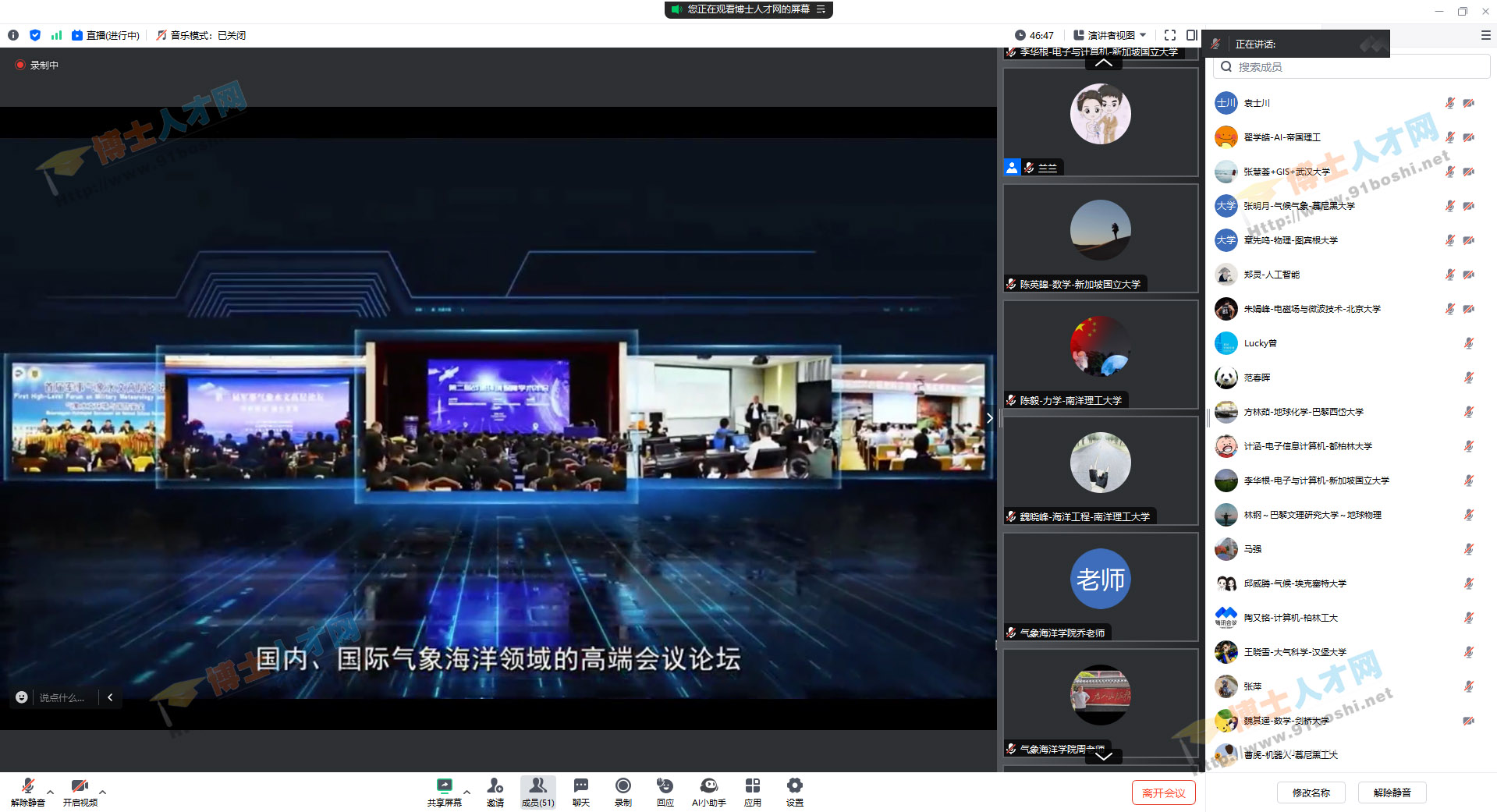
Task: Collapse the video gallery side arrow
Action: tap(990, 418)
